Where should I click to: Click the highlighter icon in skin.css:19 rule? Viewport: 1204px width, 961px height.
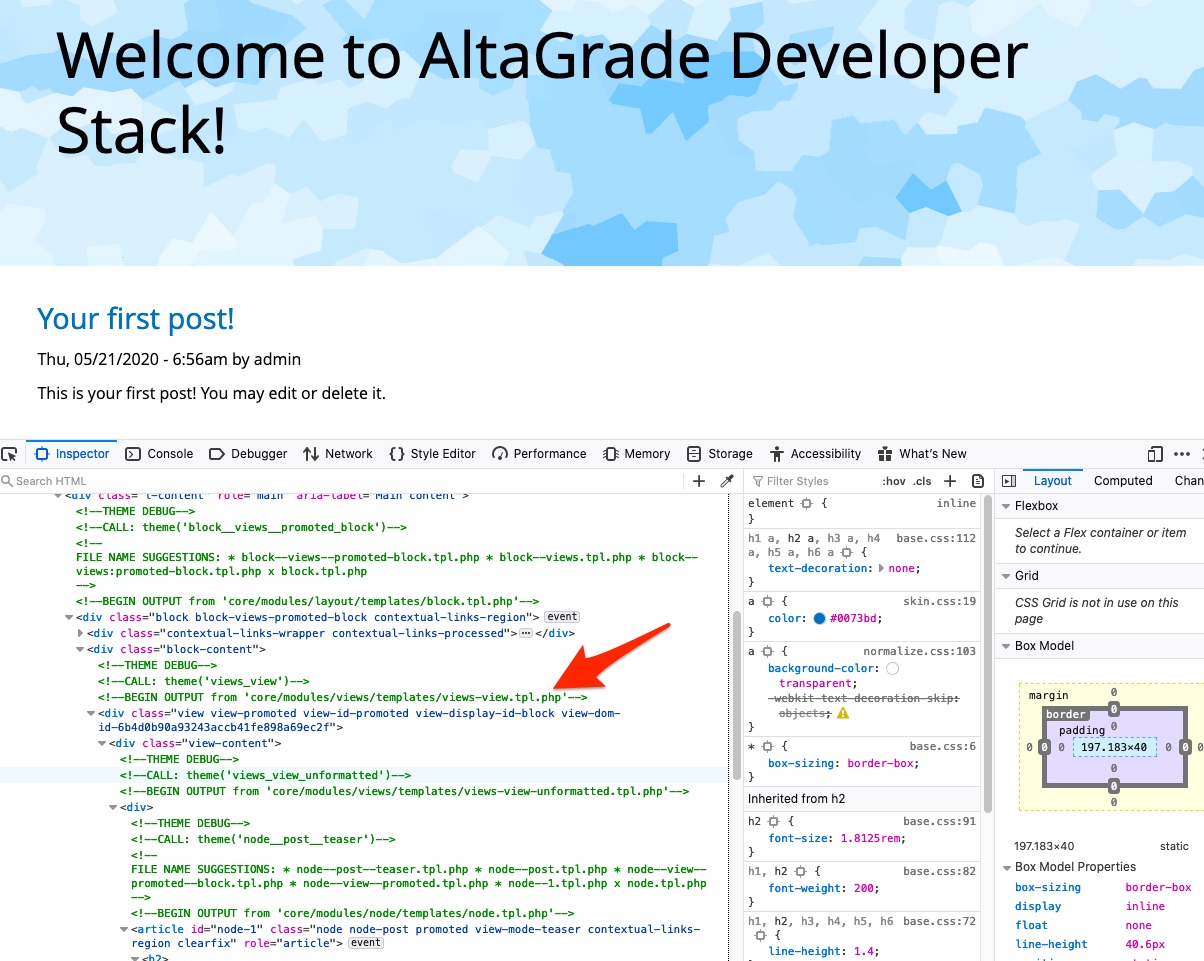tap(768, 601)
